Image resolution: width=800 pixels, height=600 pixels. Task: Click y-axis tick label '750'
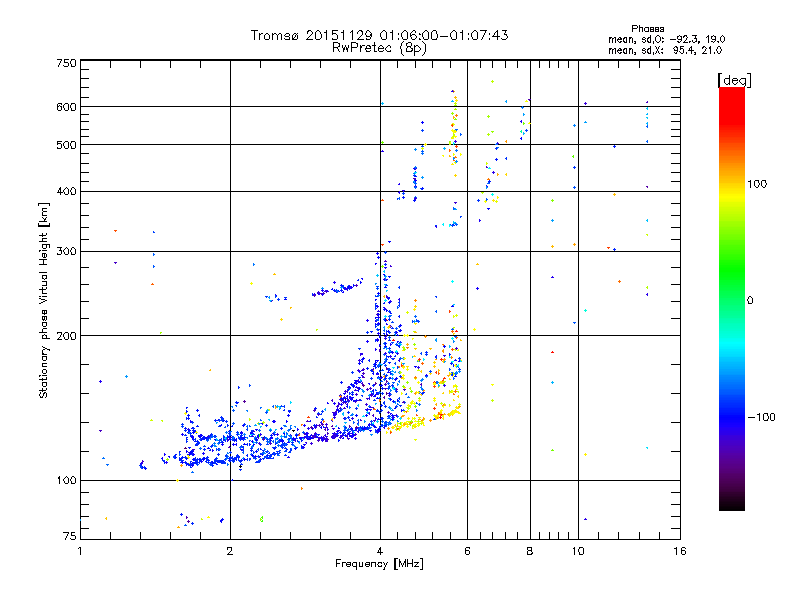(66, 63)
